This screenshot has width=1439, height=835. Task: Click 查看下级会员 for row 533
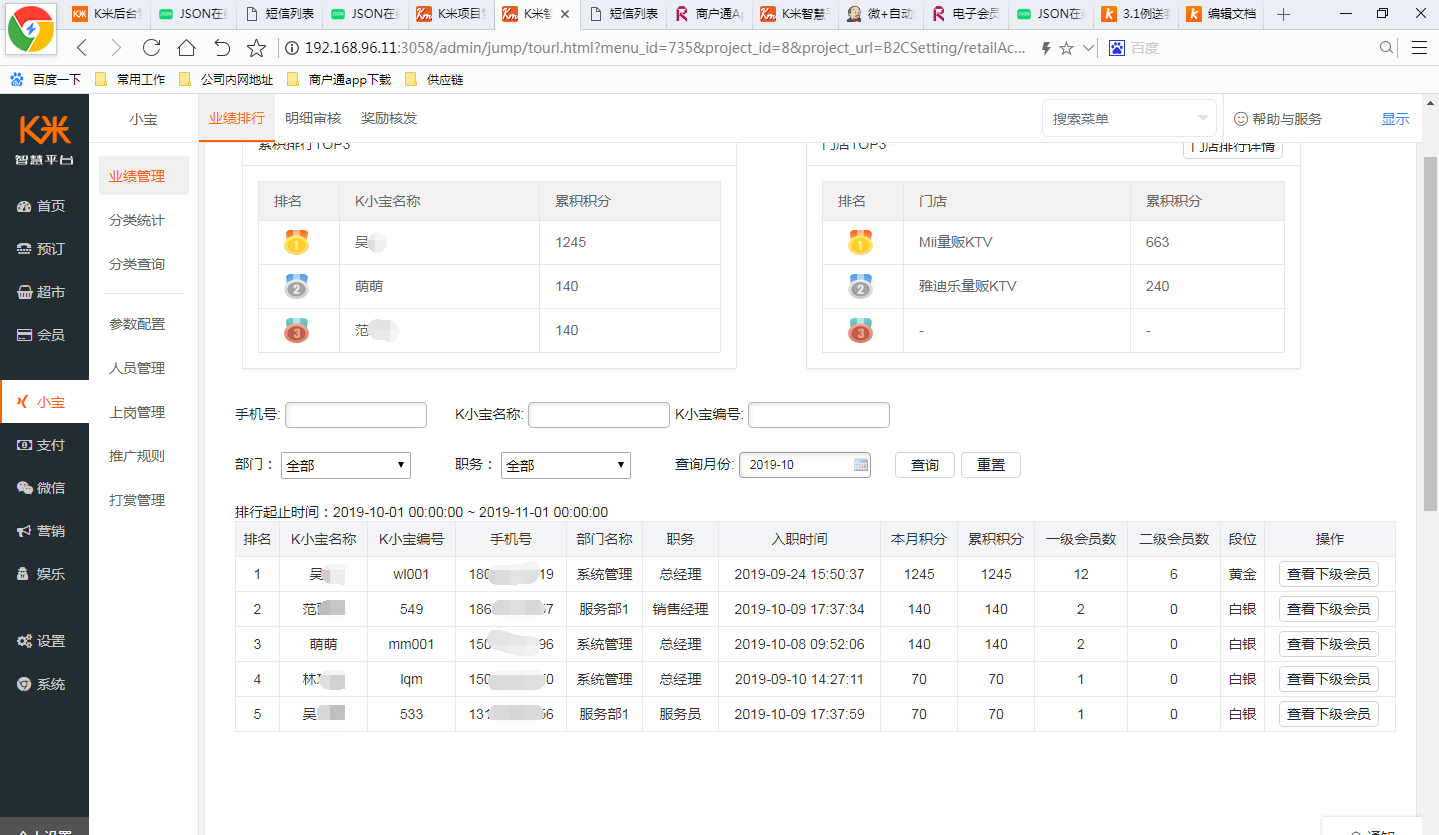point(1329,714)
